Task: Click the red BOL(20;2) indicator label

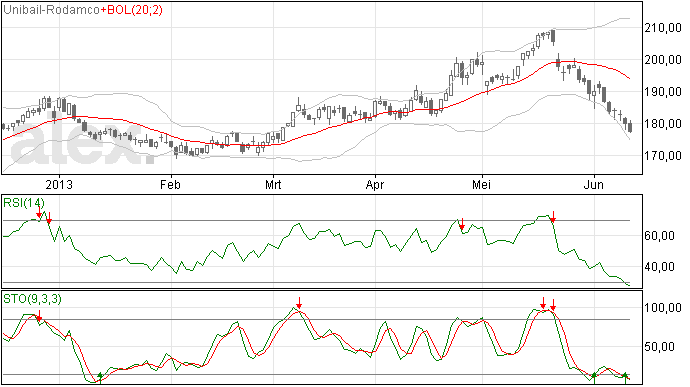Action: 132,10
